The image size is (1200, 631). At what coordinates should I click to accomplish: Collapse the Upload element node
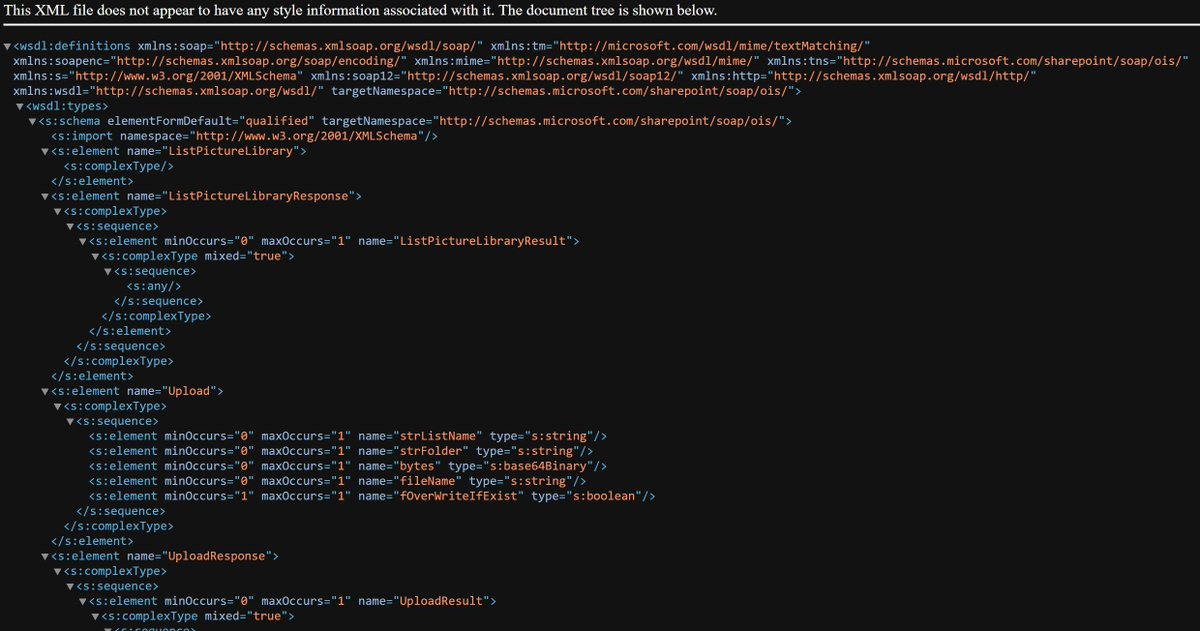pos(46,391)
